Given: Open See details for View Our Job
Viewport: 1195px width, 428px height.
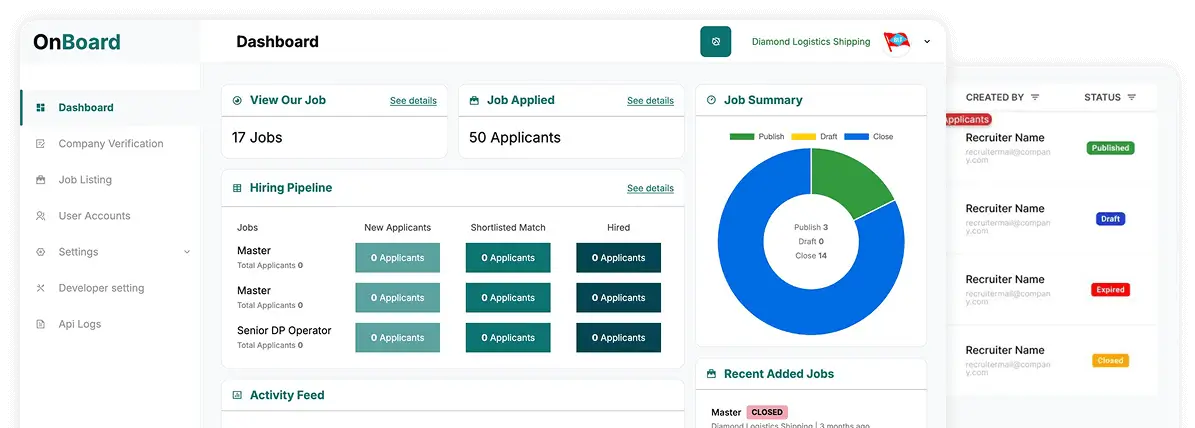Looking at the screenshot, I should (413, 101).
